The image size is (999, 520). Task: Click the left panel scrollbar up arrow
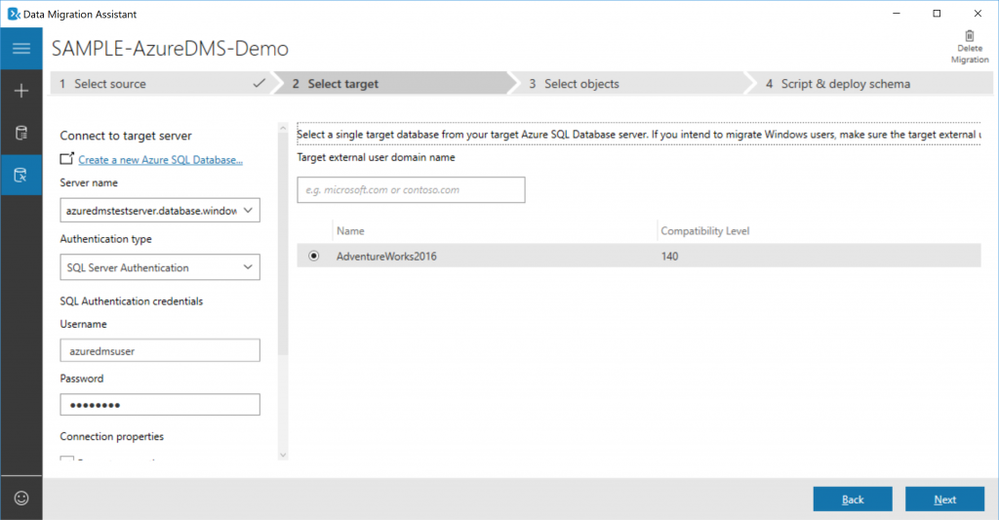point(283,128)
